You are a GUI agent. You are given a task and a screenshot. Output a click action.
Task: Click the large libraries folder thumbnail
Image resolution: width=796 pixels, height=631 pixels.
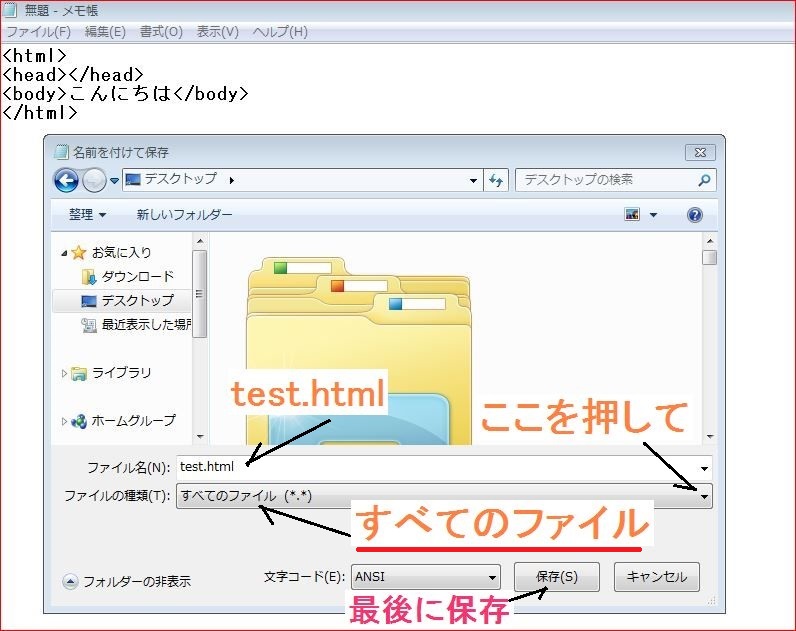point(359,350)
